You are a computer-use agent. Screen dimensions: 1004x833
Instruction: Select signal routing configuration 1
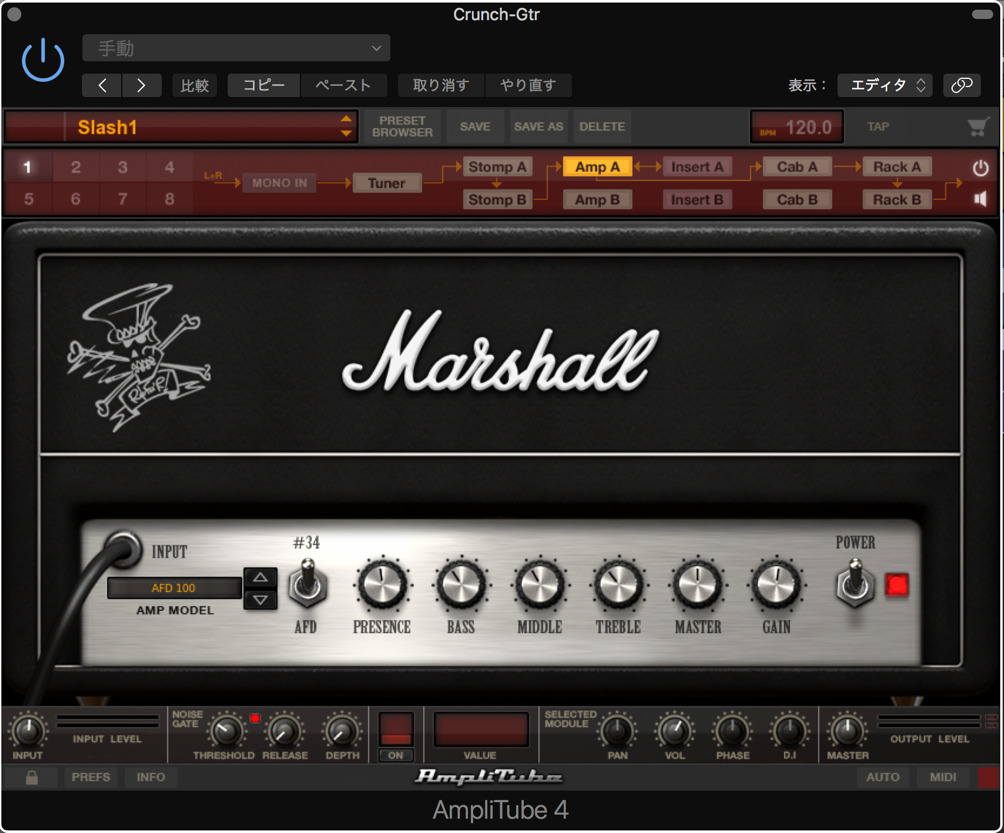28,168
